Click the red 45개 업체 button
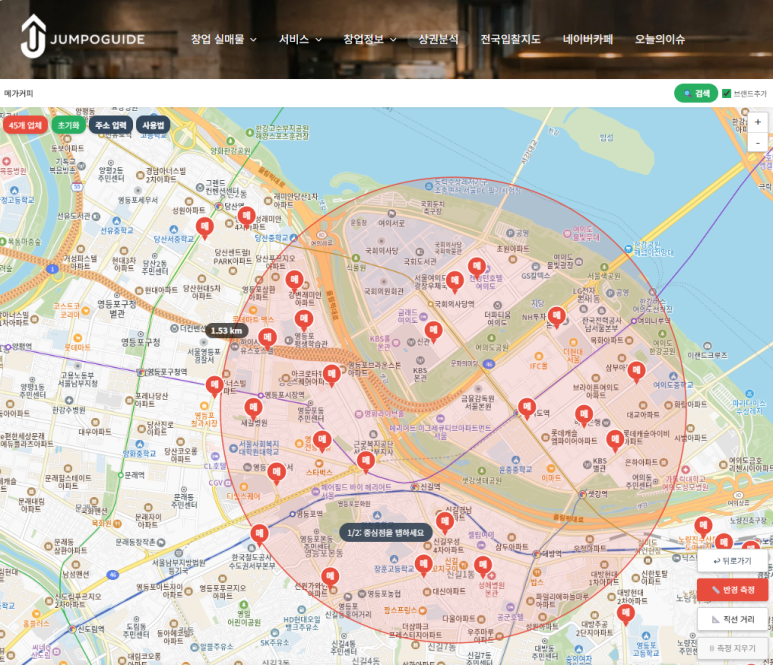Screen dimensions: 773x665 (25, 125)
